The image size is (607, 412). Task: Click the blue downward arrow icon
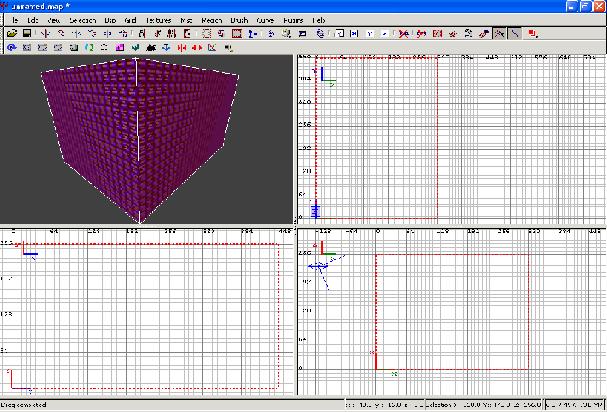166,48
